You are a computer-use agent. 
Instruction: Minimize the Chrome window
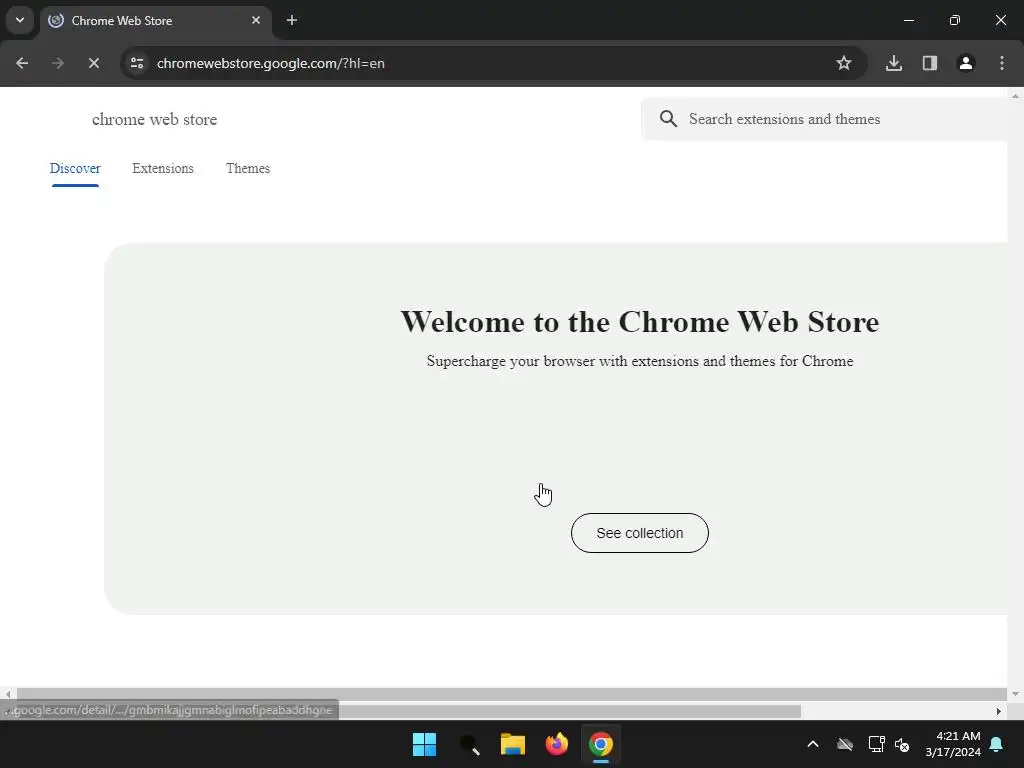(908, 20)
